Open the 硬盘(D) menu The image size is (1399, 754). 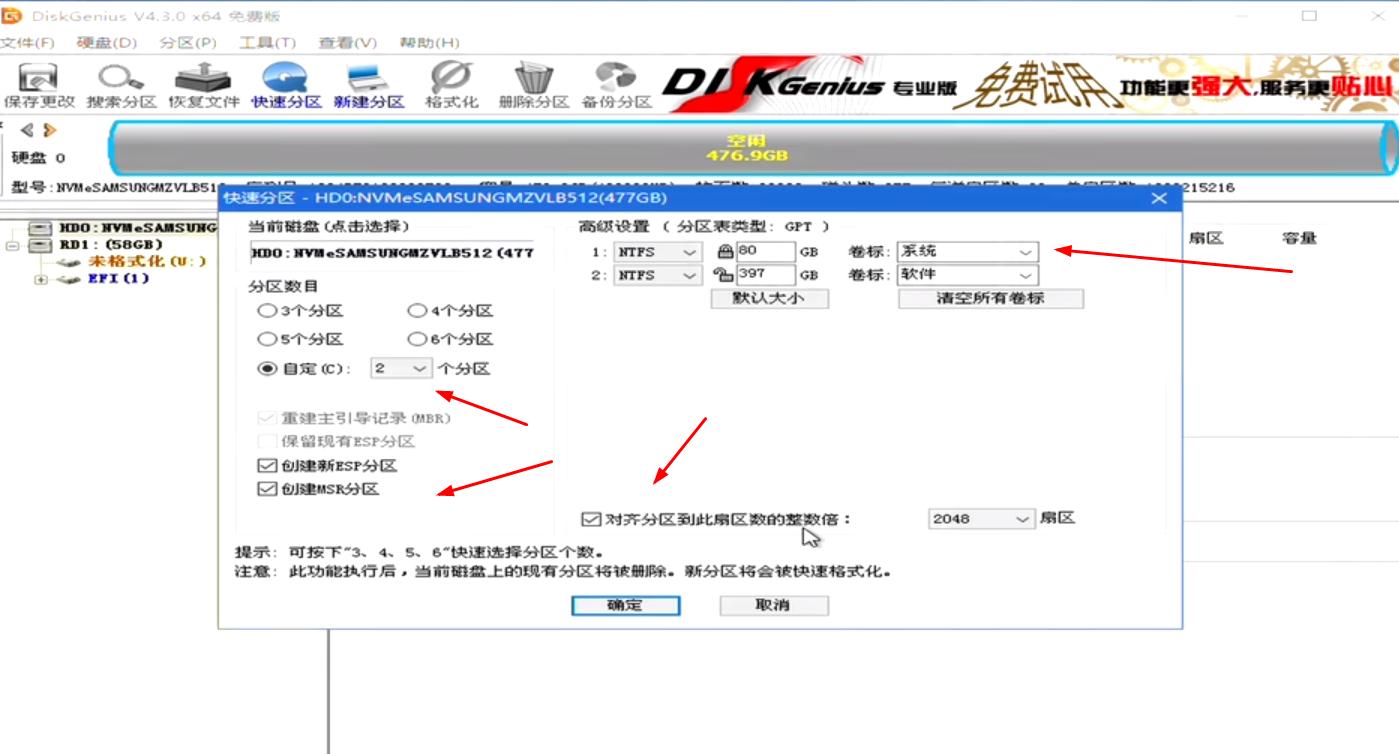107,43
